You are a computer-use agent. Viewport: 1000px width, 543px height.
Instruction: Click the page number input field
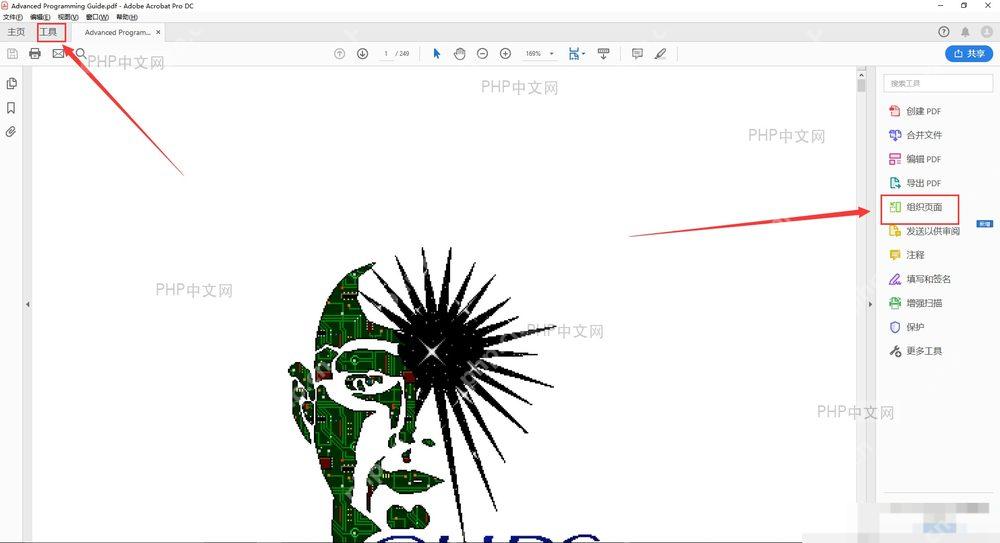pos(386,54)
